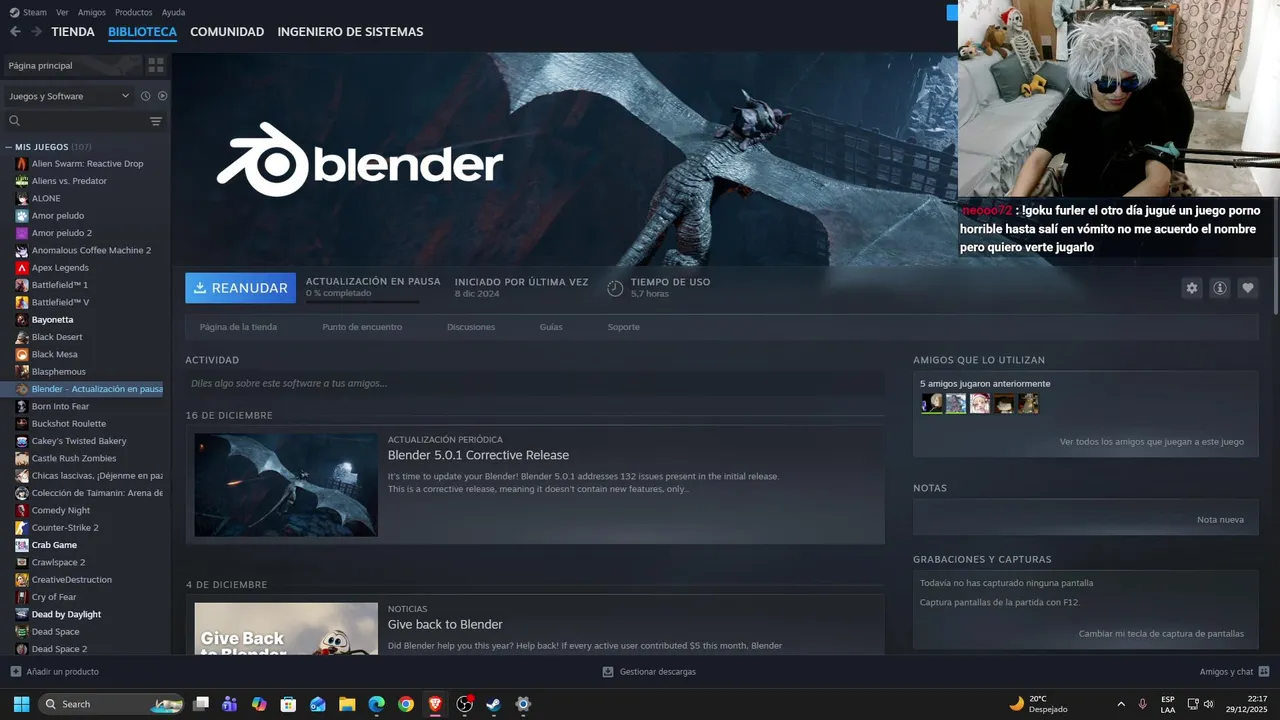
Task: Open the INGENIERO DE SISTEMAS profile tab
Action: click(x=350, y=32)
